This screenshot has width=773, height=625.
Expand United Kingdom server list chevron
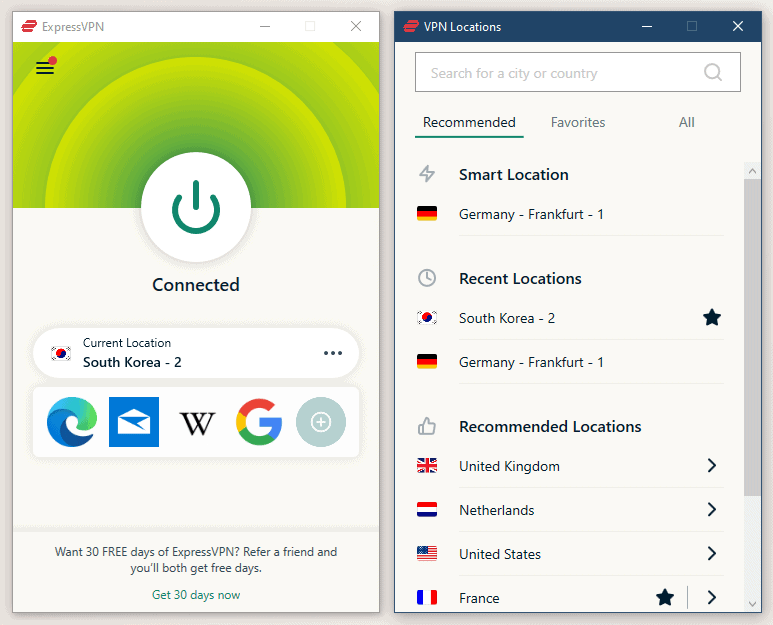(711, 465)
